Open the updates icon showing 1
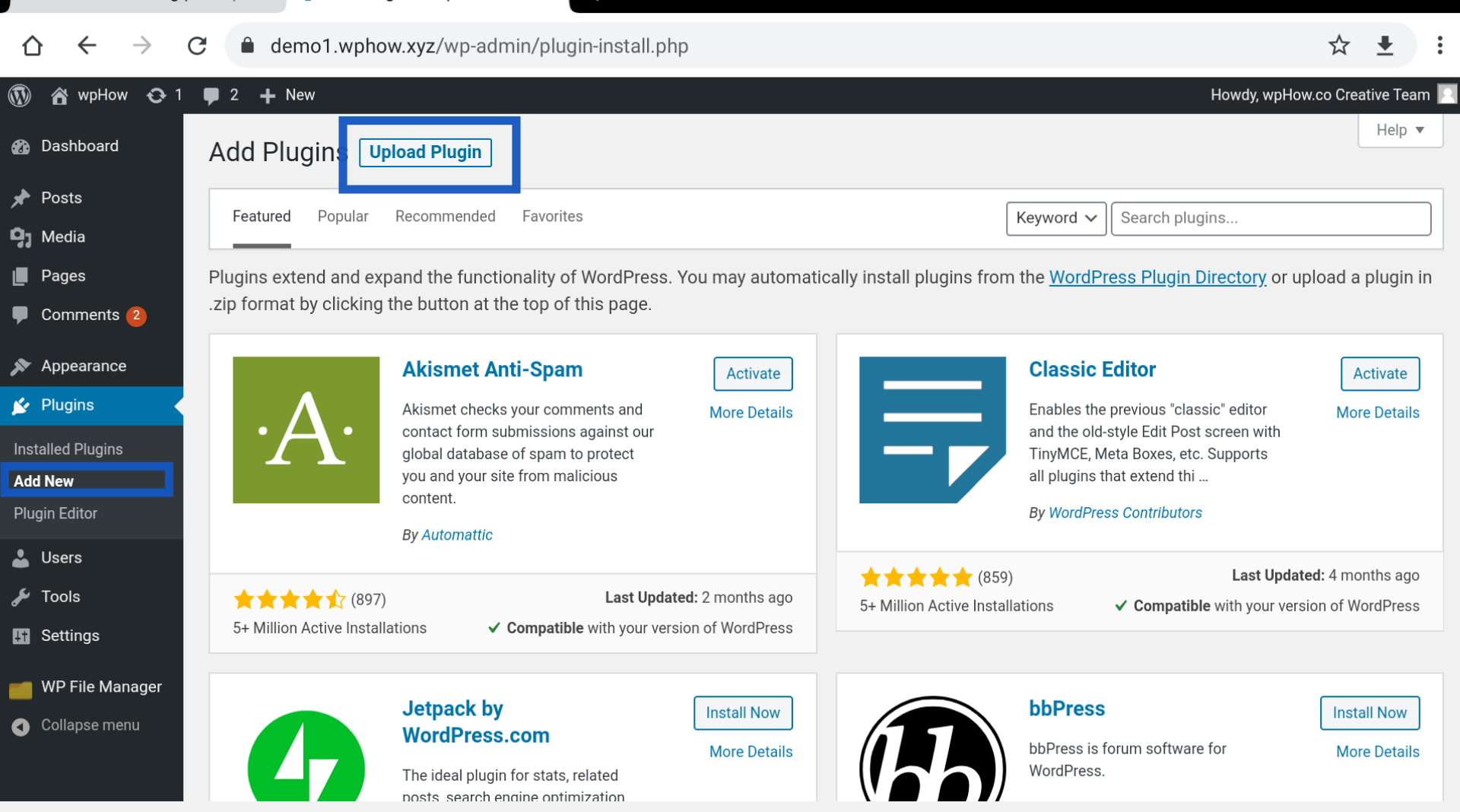This screenshot has height=812, width=1460. [164, 95]
